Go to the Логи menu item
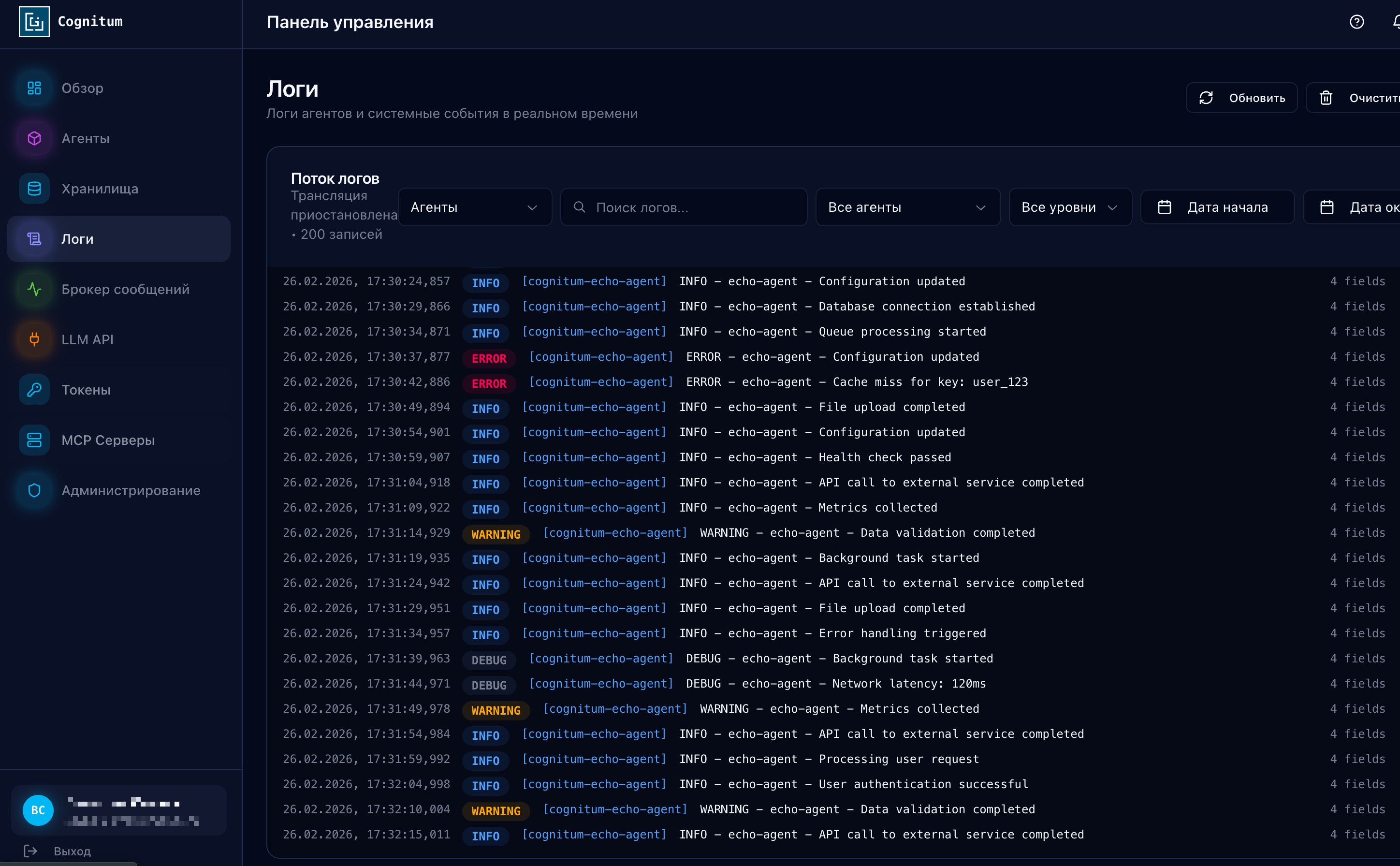The width and height of the screenshot is (1400, 866). pyautogui.click(x=118, y=239)
